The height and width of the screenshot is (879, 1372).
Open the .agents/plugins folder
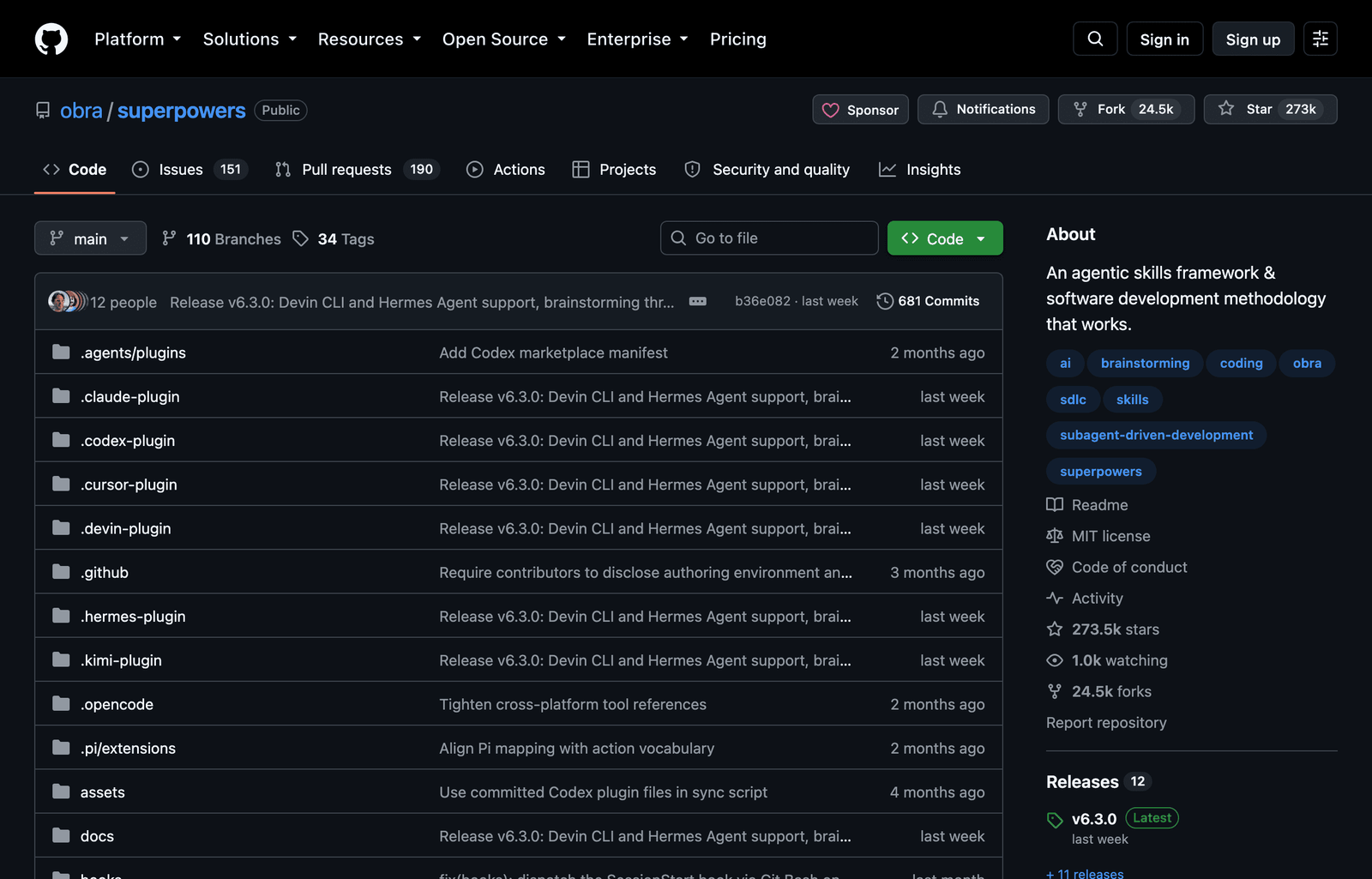133,352
